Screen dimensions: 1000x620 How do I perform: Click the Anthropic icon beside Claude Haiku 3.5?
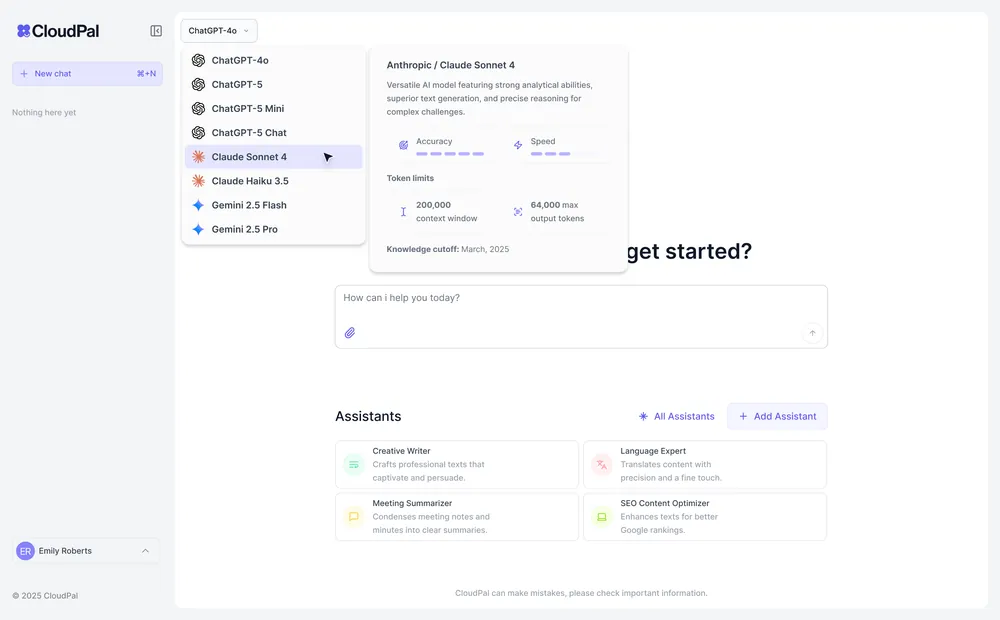click(x=198, y=181)
